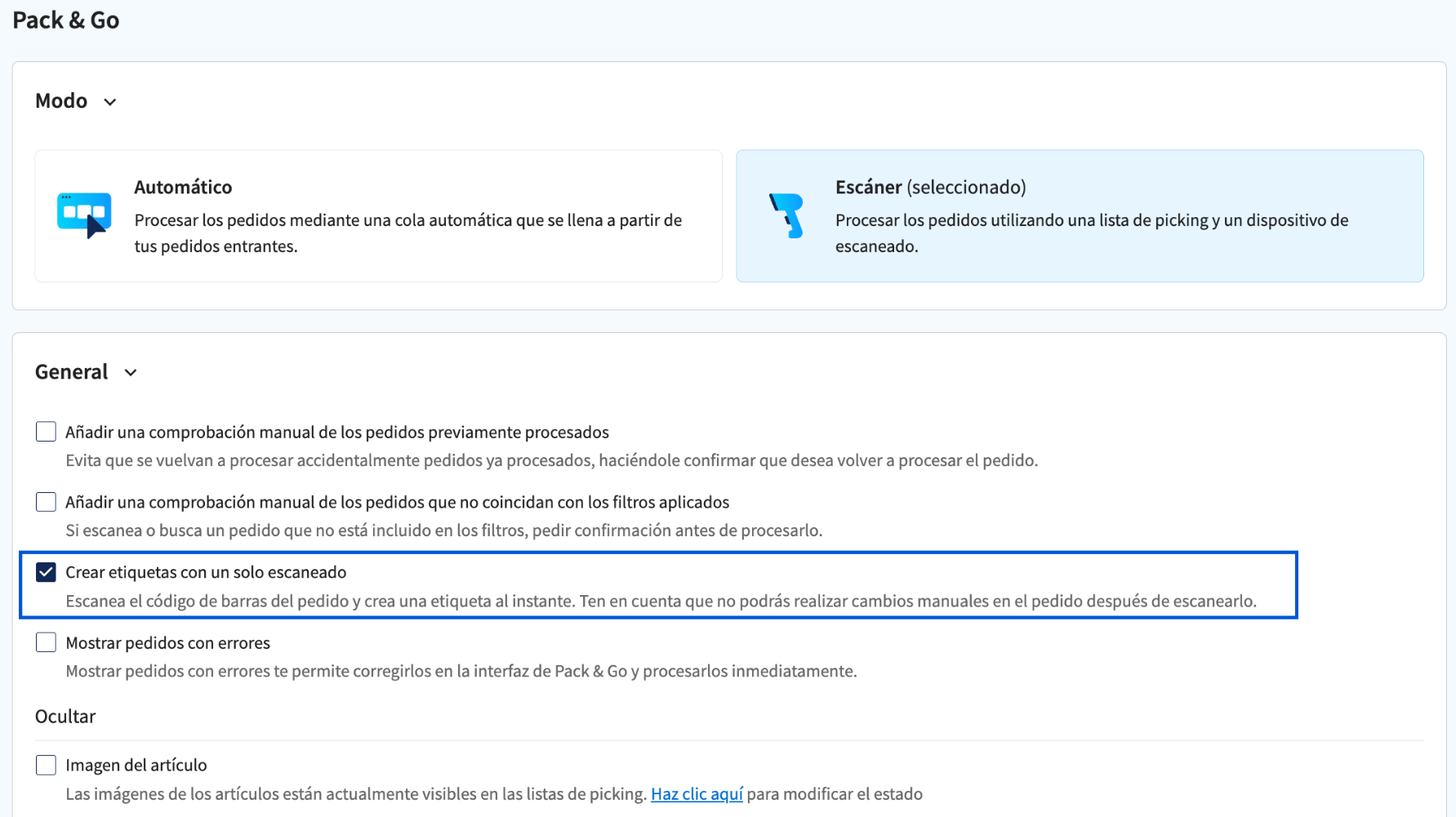Image resolution: width=1456 pixels, height=817 pixels.
Task: Click label 'Crear etiquetas con un solo escaneado'
Action: pos(206,572)
